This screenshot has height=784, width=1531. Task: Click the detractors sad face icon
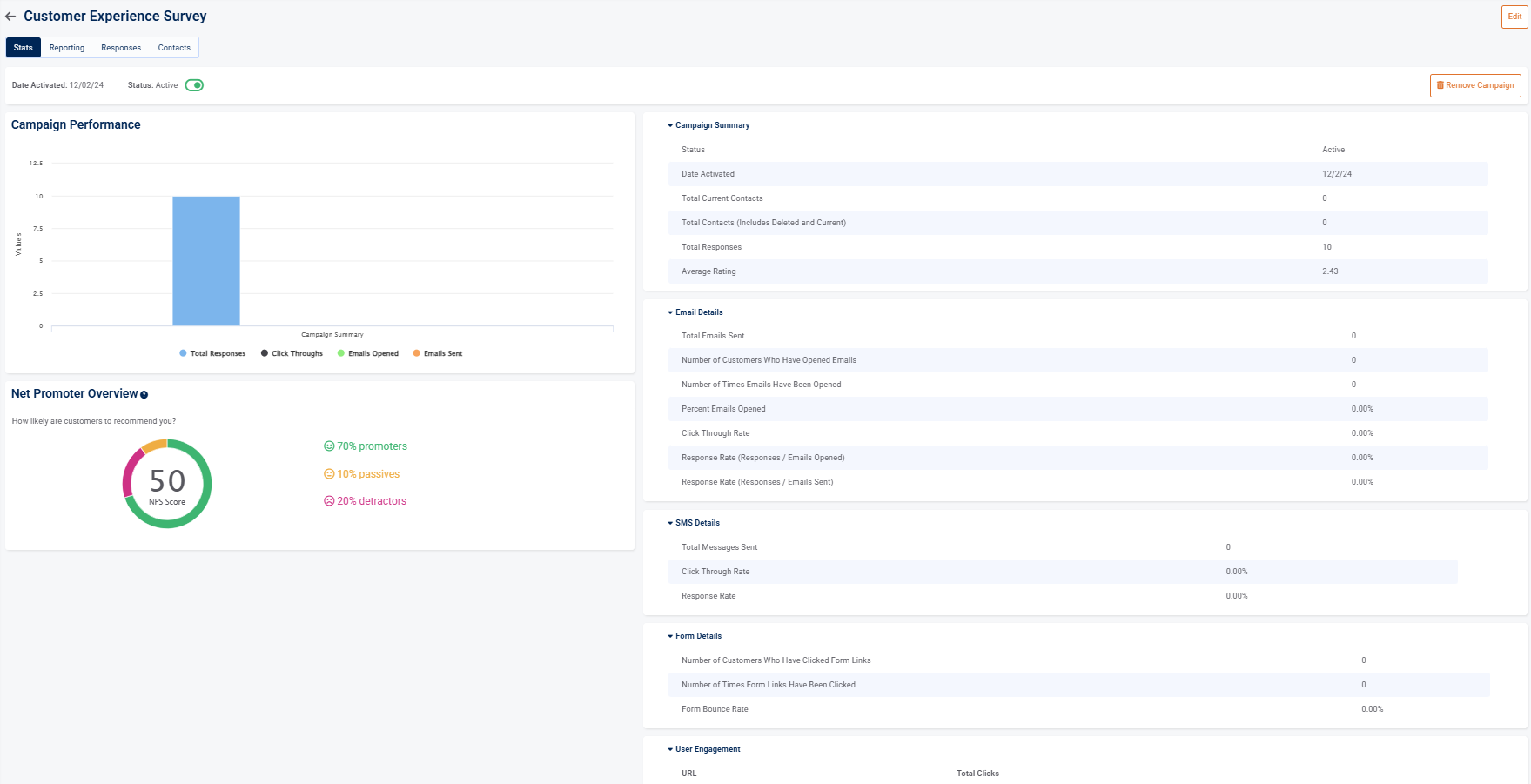point(329,501)
